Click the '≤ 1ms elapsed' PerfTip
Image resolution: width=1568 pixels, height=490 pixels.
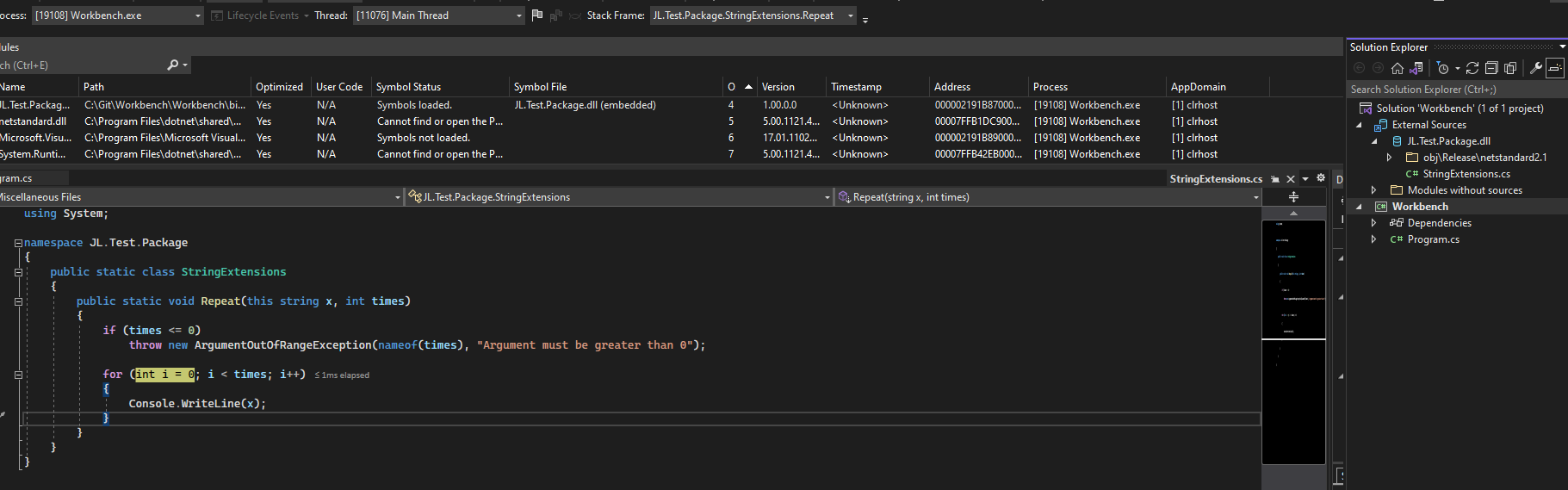tap(342, 375)
